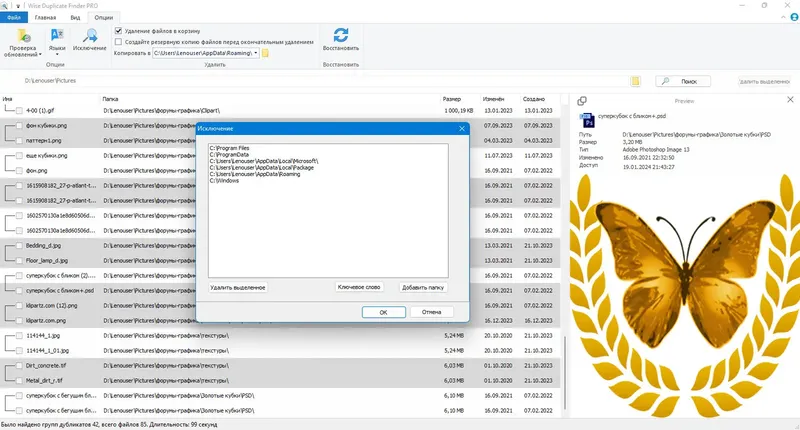Expand the Проверка обновлений dropdown arrow
800x430 pixels.
point(40,55)
